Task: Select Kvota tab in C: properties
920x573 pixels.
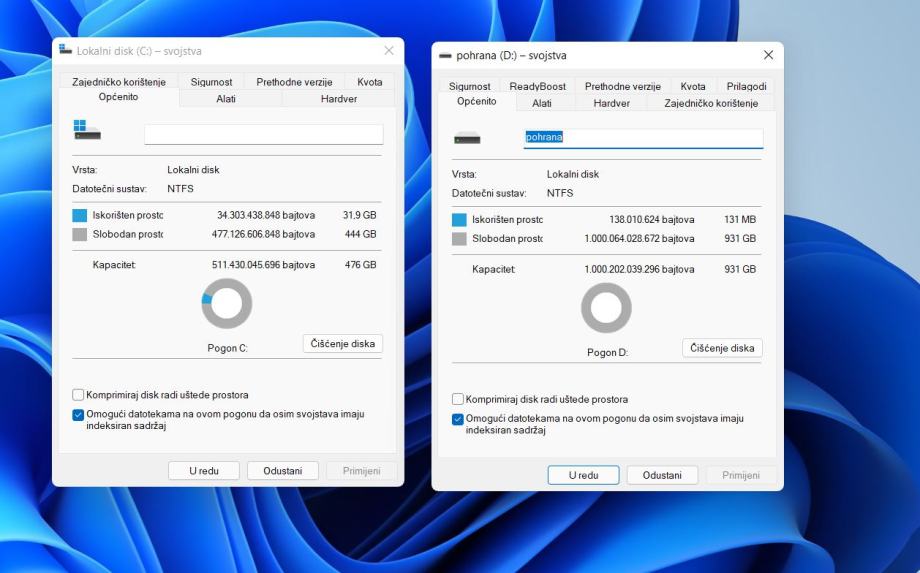Action: (x=370, y=82)
